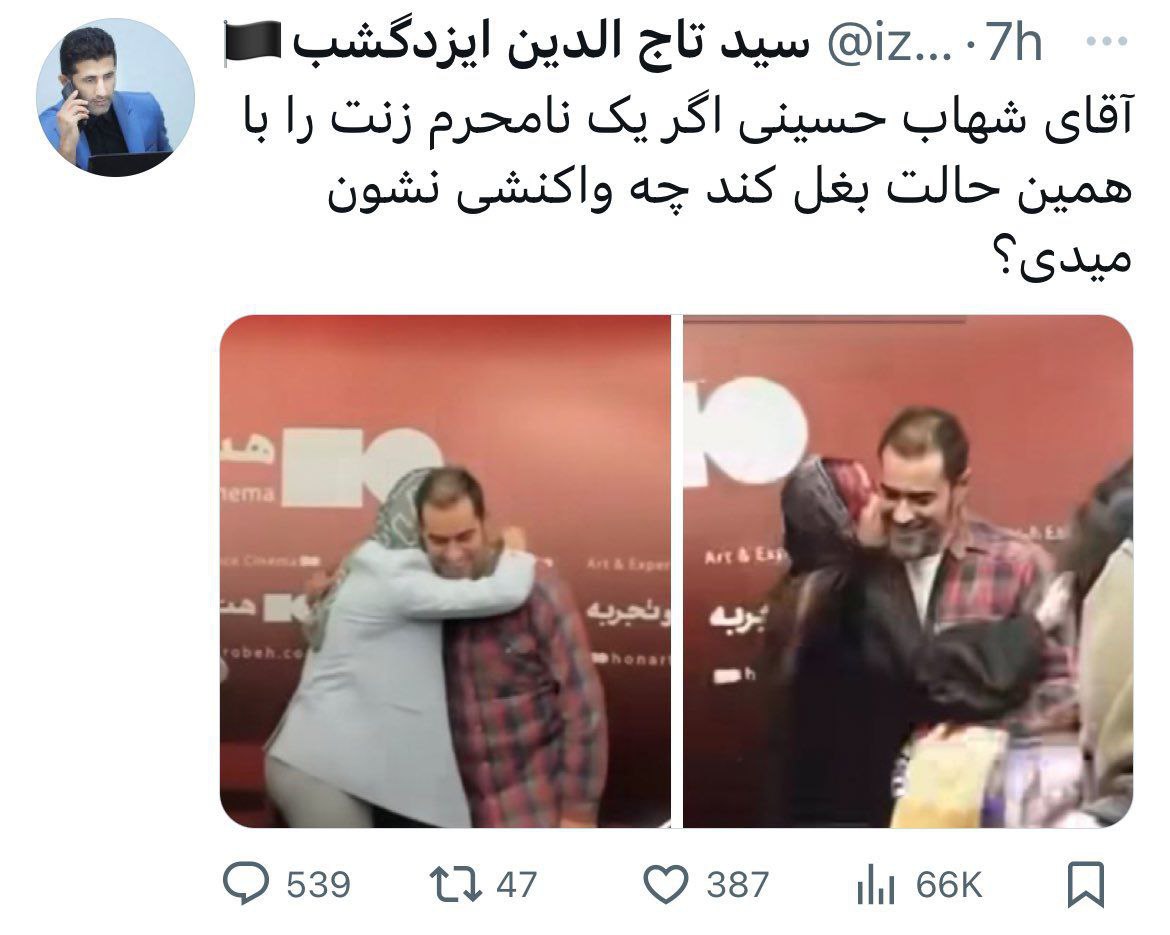Open the author's profile picture
The image size is (1170, 935).
click(x=116, y=97)
